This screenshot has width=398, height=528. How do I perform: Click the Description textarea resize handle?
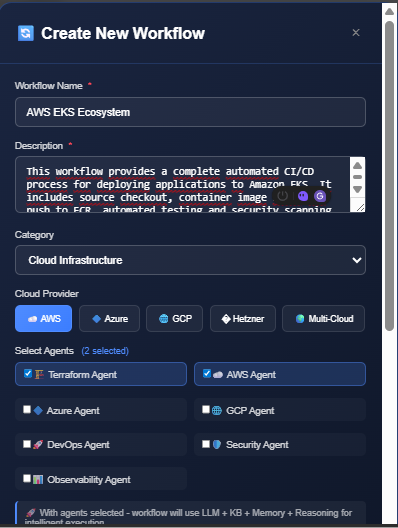360,208
